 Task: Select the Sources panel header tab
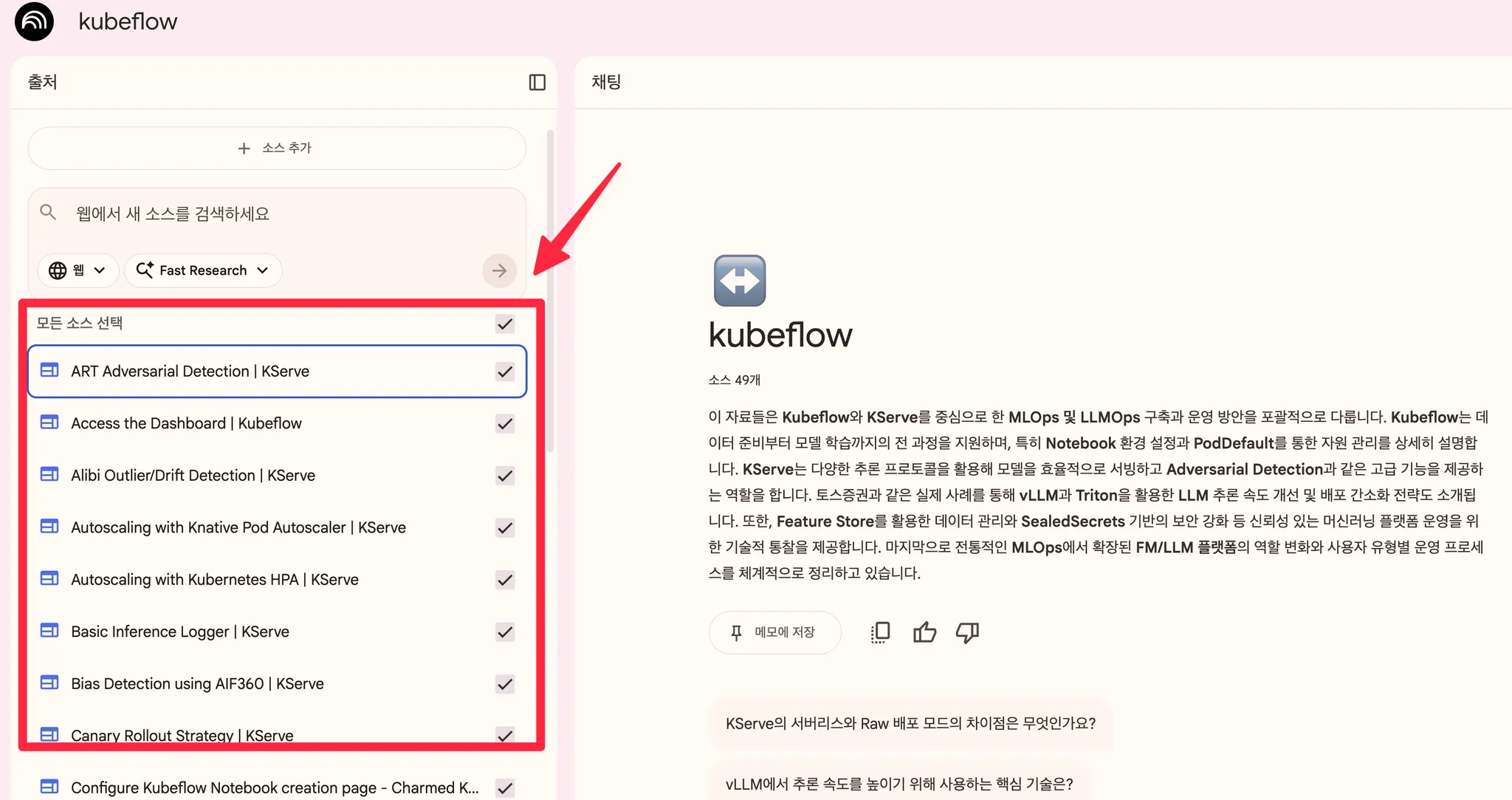(42, 82)
